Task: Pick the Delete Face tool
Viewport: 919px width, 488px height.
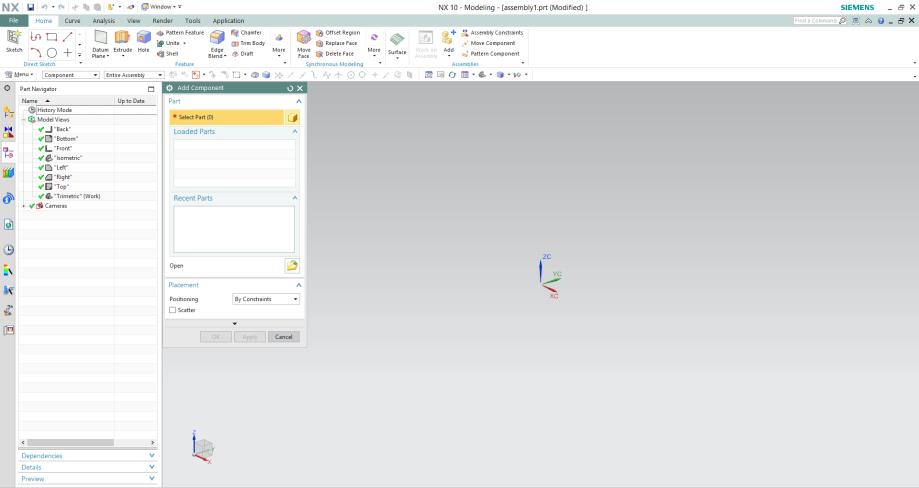Action: click(335, 54)
